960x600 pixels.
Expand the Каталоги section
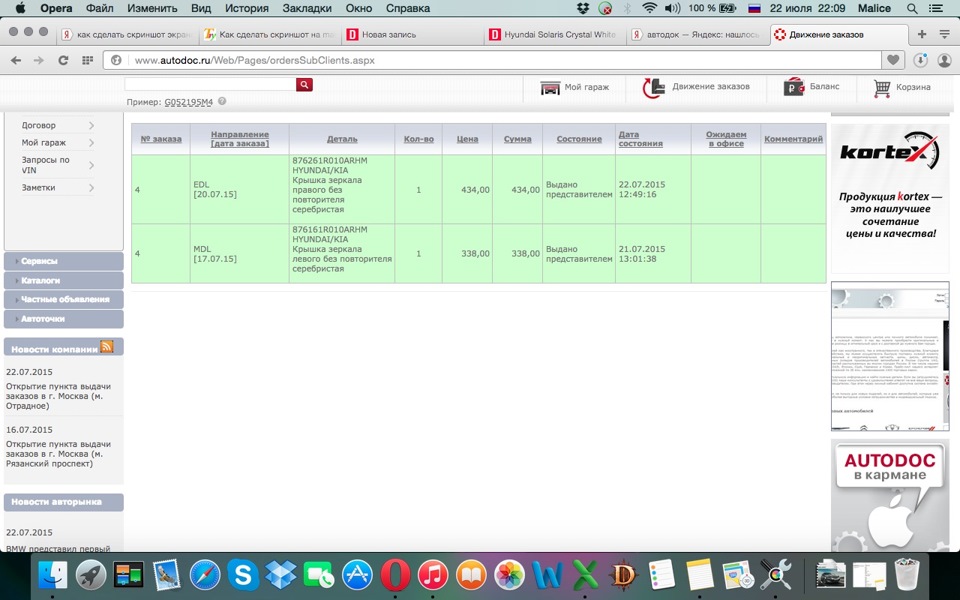click(x=64, y=280)
